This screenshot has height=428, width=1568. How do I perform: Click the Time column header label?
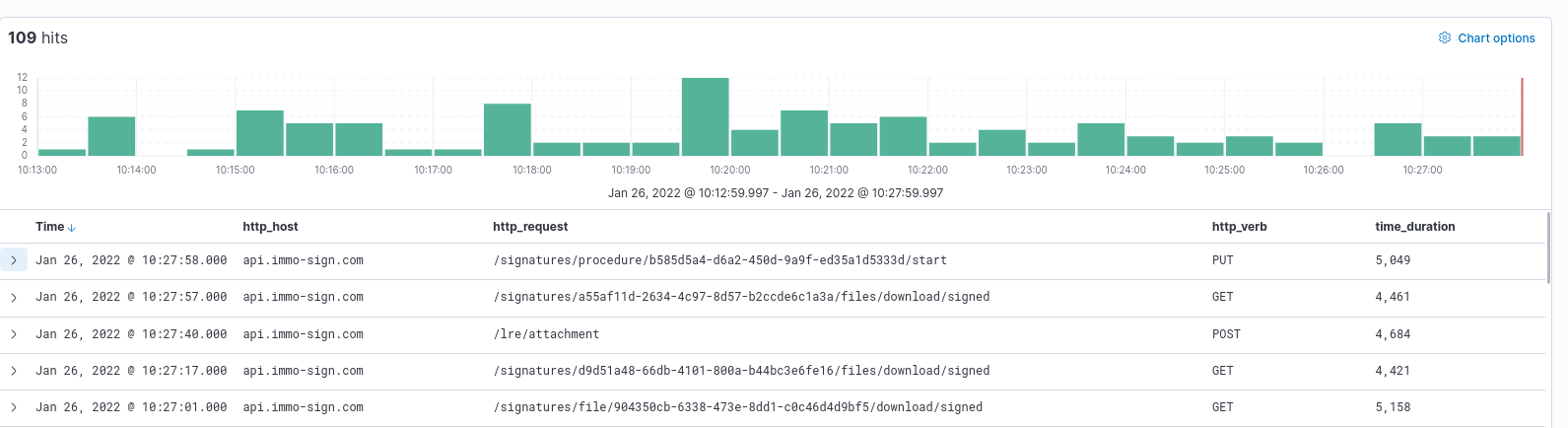49,227
